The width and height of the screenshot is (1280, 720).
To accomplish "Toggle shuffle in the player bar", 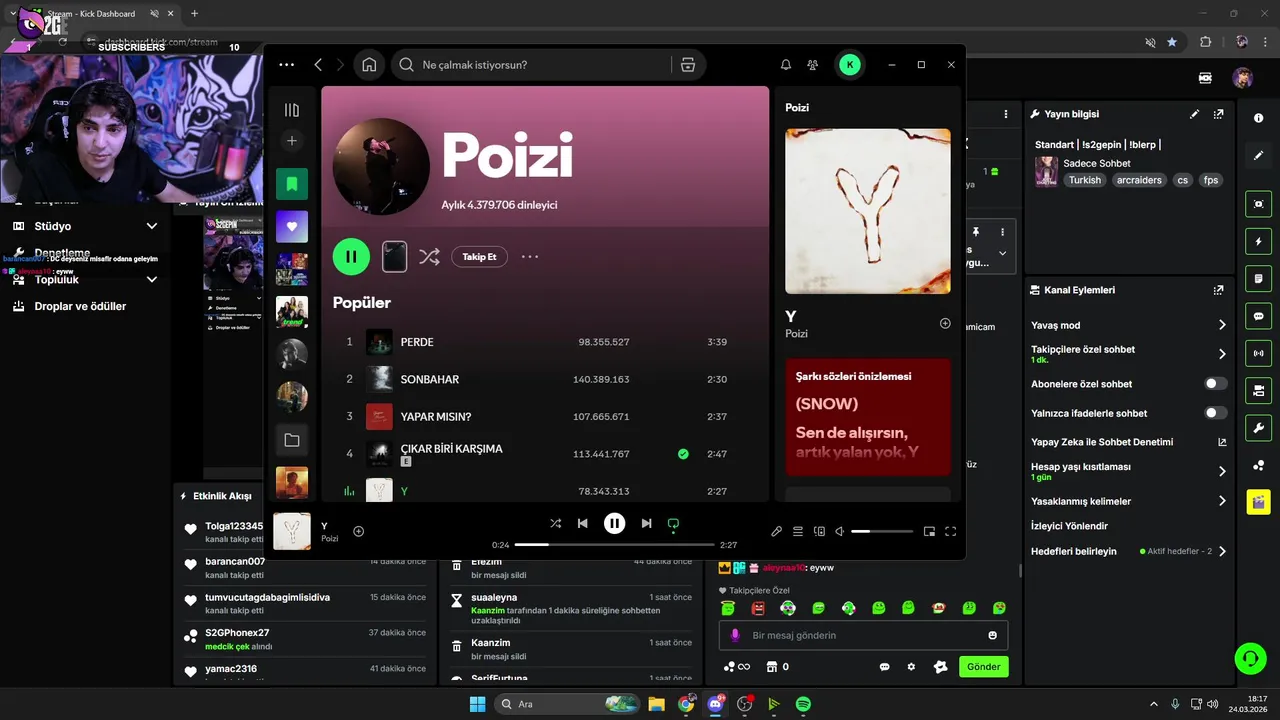I will coord(555,523).
